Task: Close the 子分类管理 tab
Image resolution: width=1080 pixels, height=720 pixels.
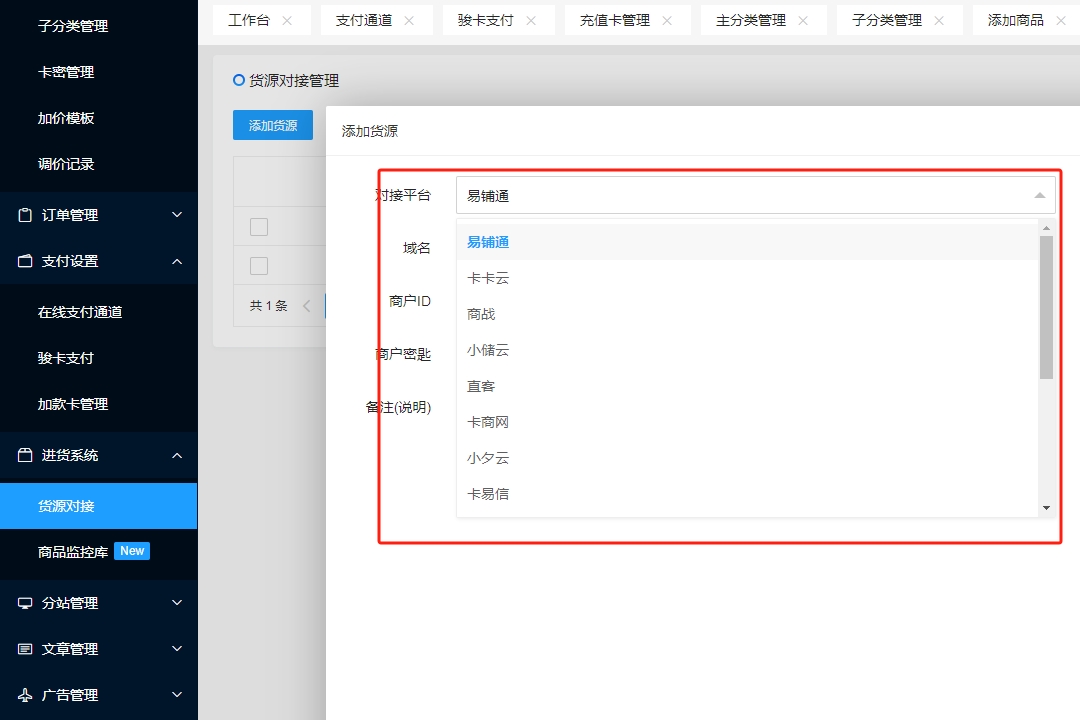Action: (939, 21)
